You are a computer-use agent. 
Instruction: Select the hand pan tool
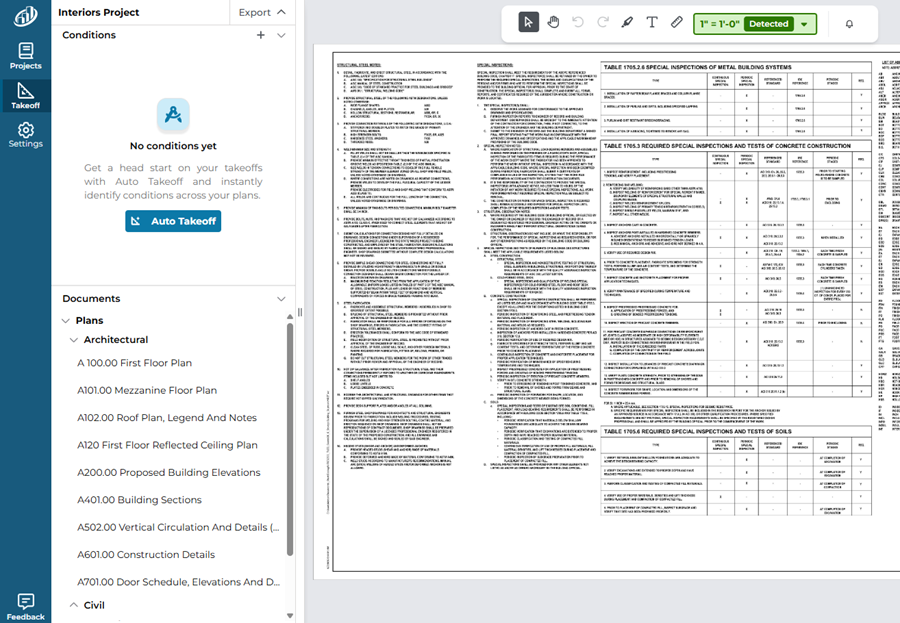[553, 22]
